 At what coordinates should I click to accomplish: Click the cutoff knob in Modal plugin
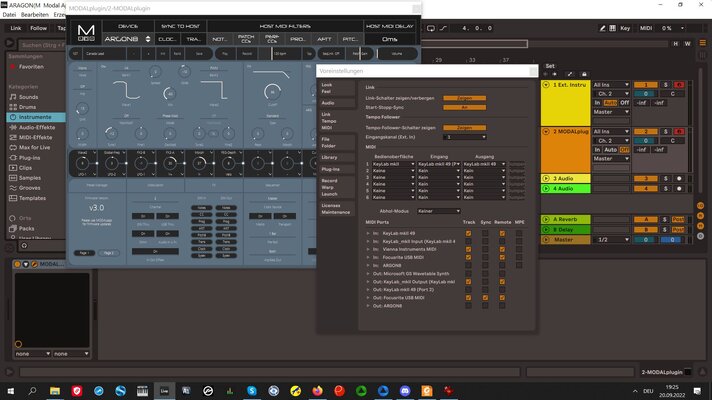pyautogui.click(x=272, y=92)
